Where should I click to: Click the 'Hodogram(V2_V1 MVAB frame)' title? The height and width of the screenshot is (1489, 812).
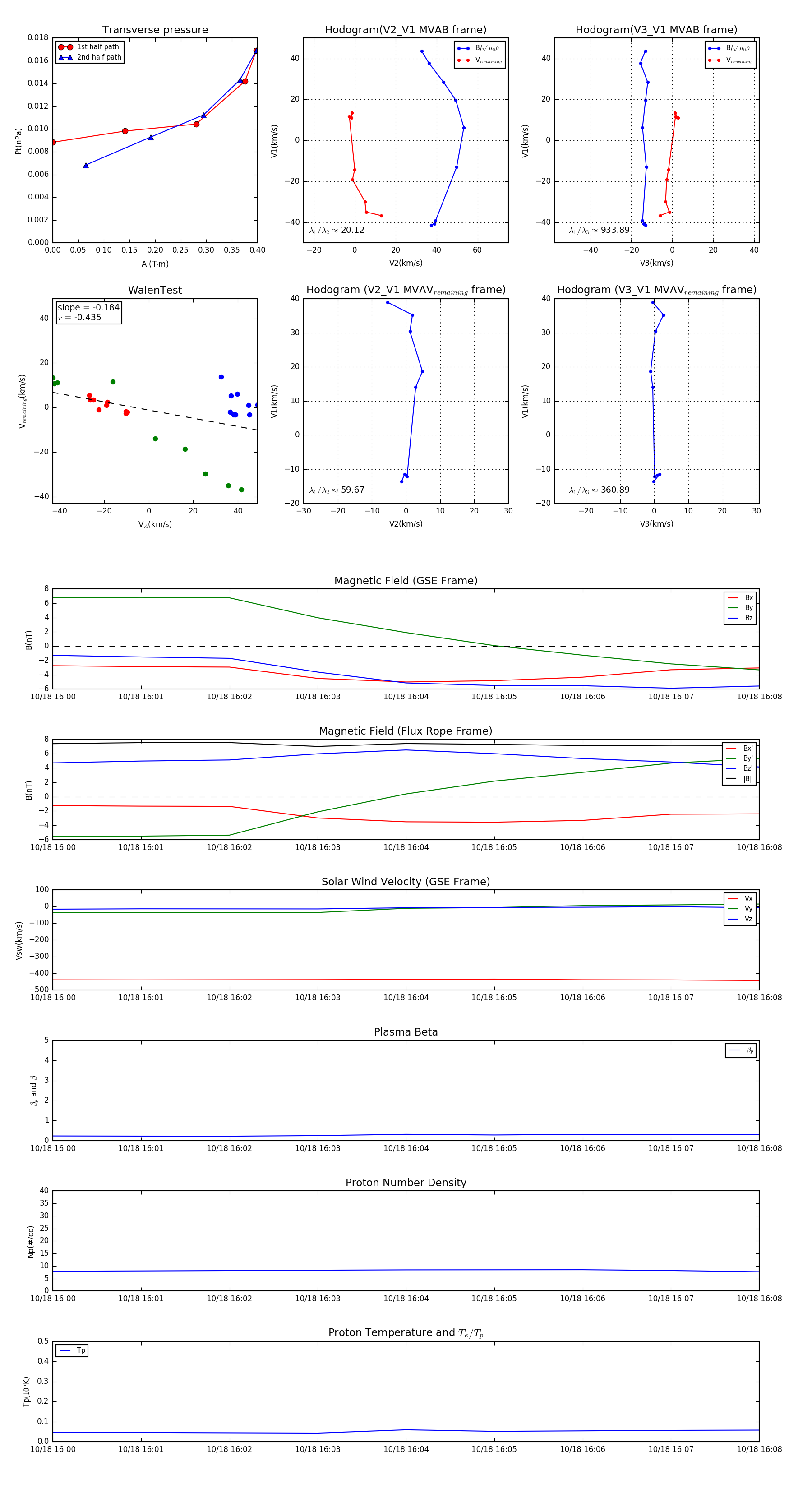[406, 30]
